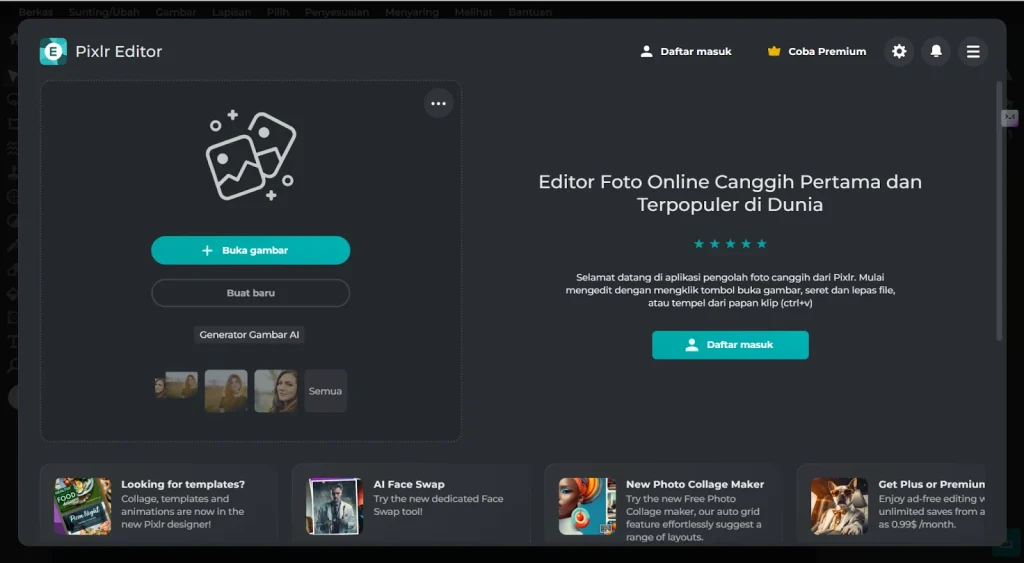Open the Looking for templates? card

159,504
